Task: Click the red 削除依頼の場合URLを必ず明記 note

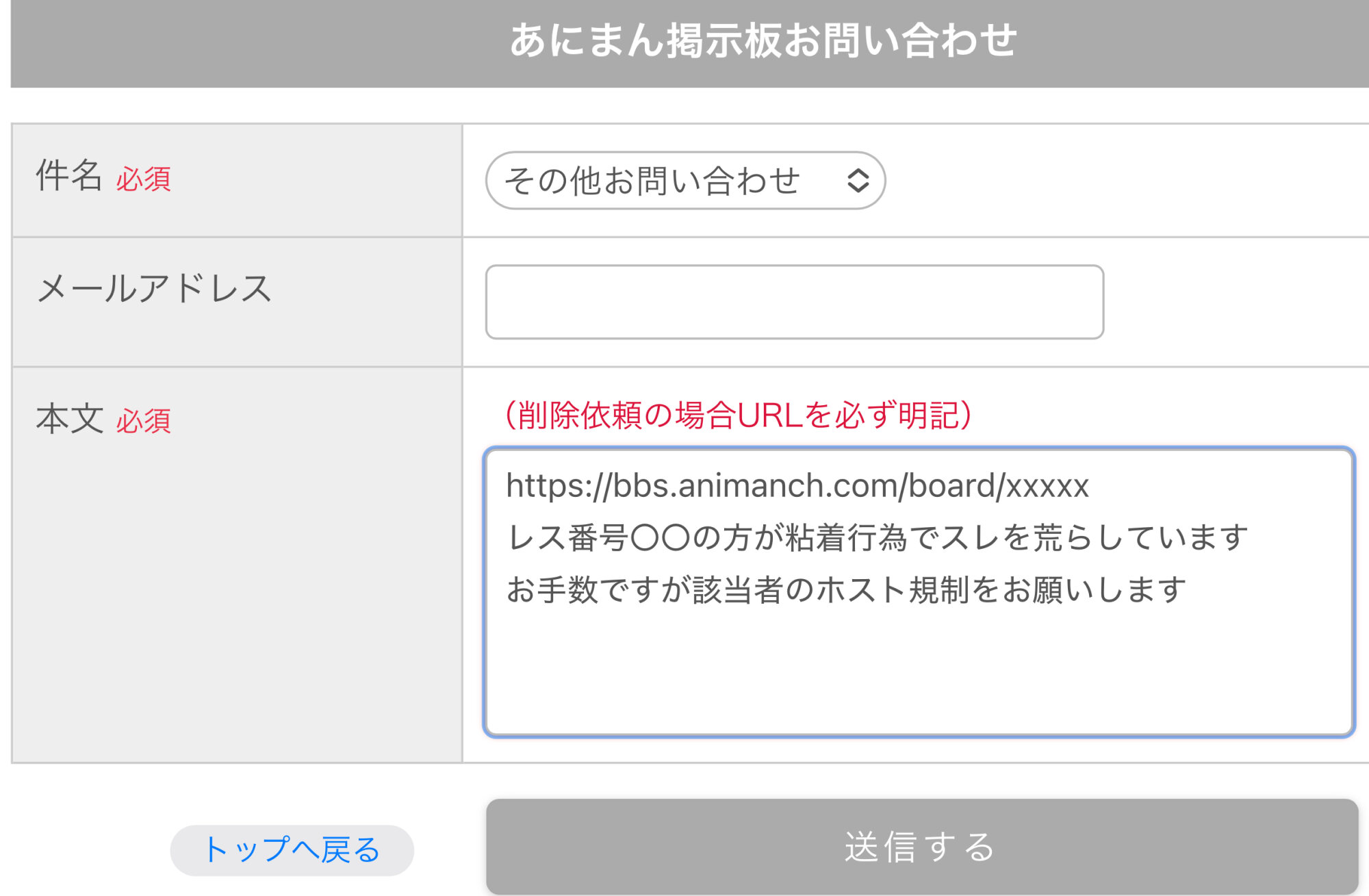Action: 738,415
